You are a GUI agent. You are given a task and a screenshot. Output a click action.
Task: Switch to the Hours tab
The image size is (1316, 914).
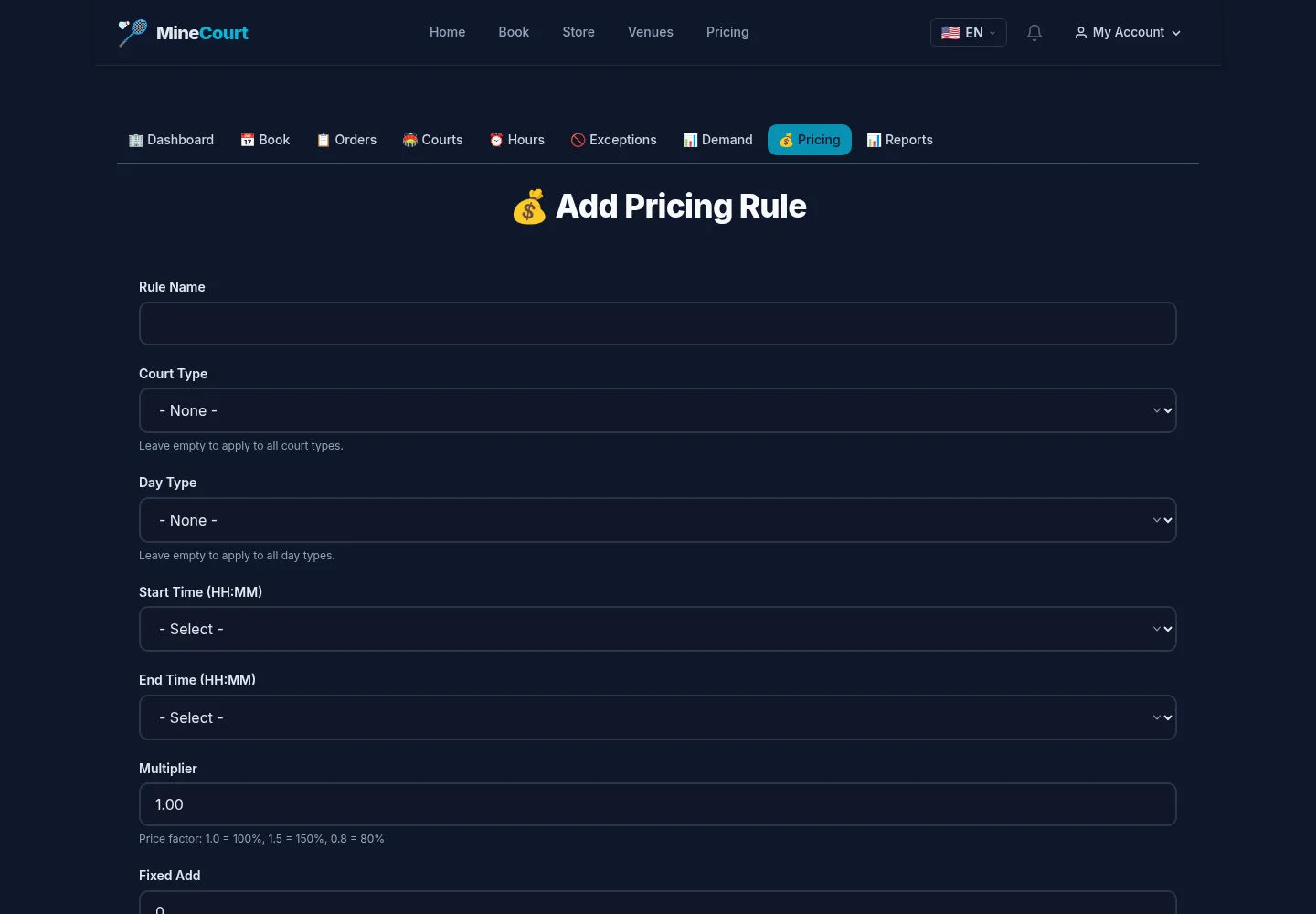[517, 140]
